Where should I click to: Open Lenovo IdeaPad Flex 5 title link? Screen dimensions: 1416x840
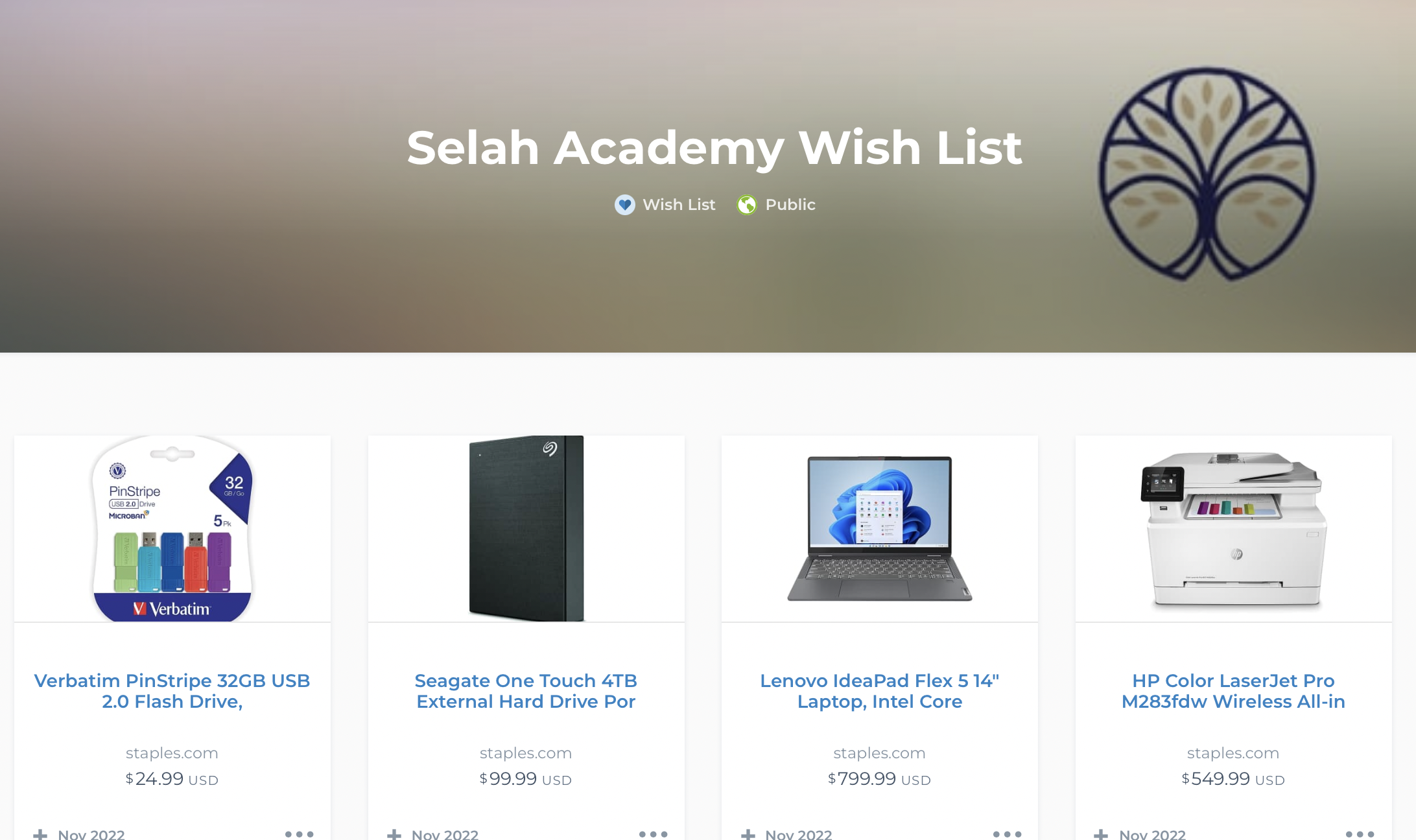[880, 691]
